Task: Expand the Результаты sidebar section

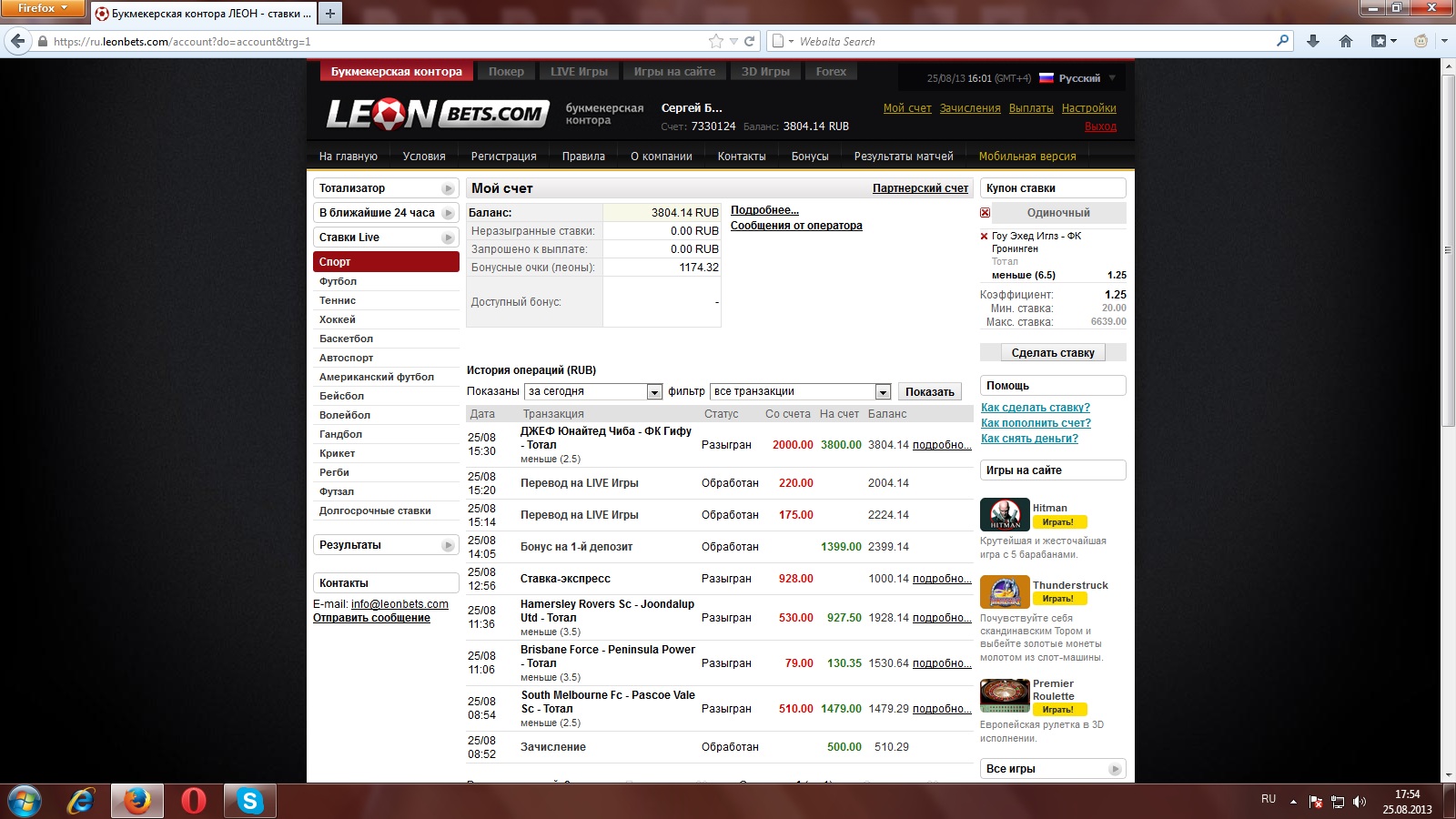Action: click(386, 545)
